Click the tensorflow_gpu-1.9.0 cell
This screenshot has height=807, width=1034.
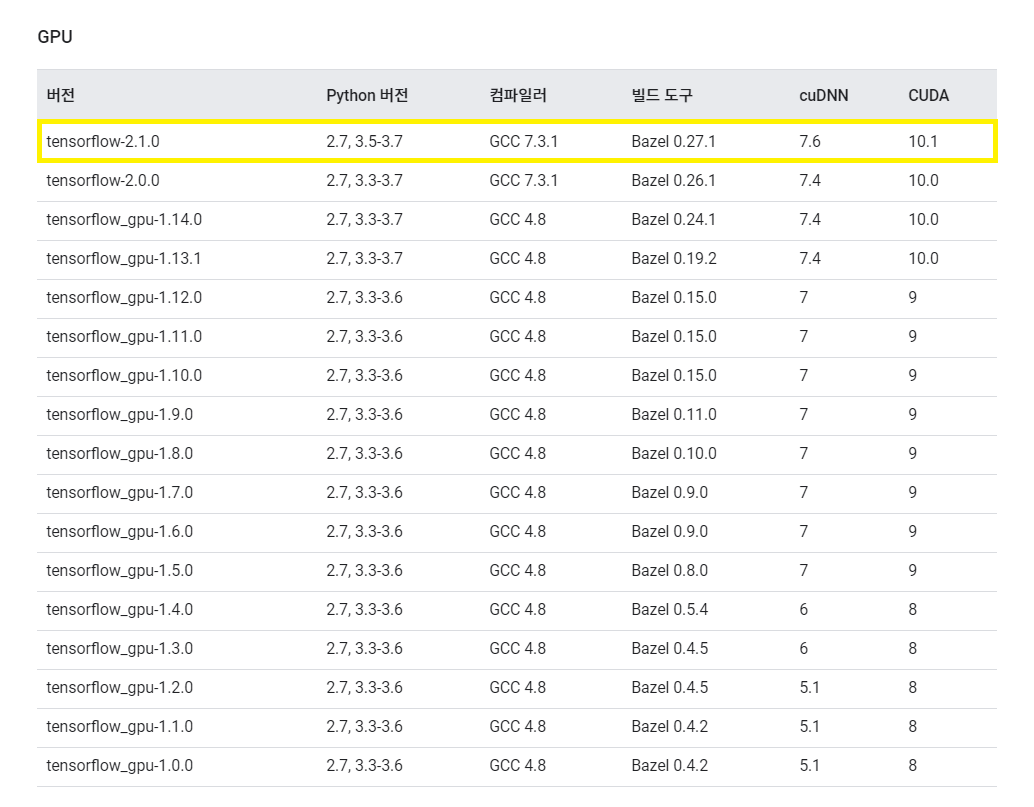pos(119,413)
